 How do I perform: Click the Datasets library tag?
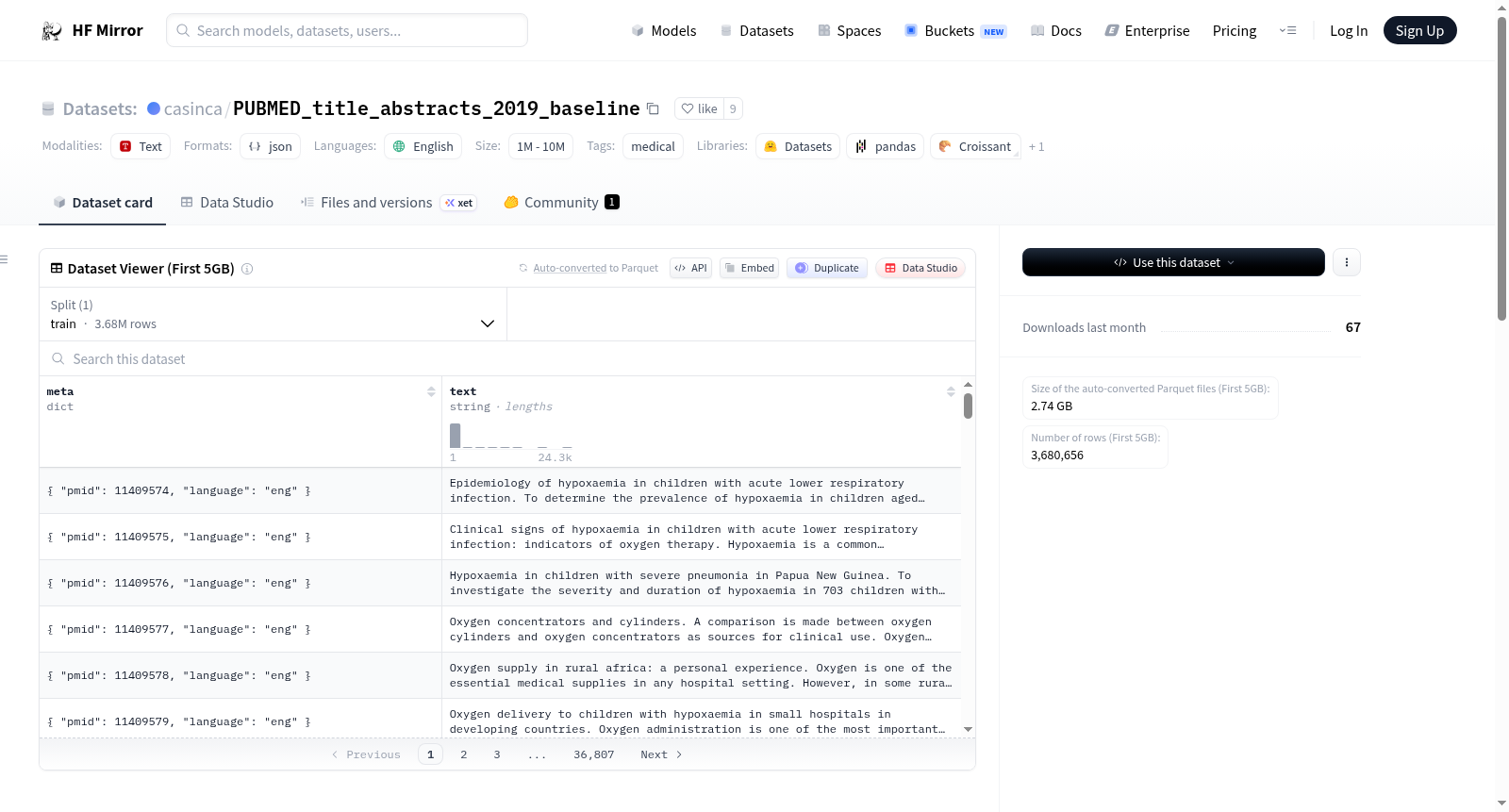pyautogui.click(x=798, y=146)
